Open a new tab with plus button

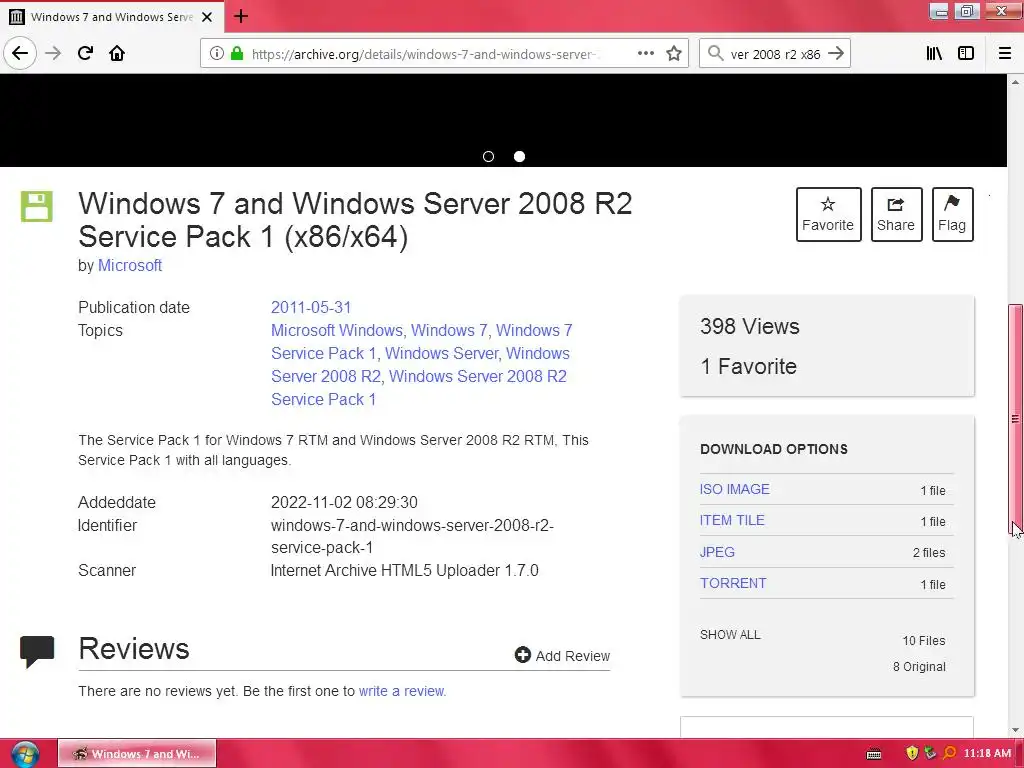point(240,16)
